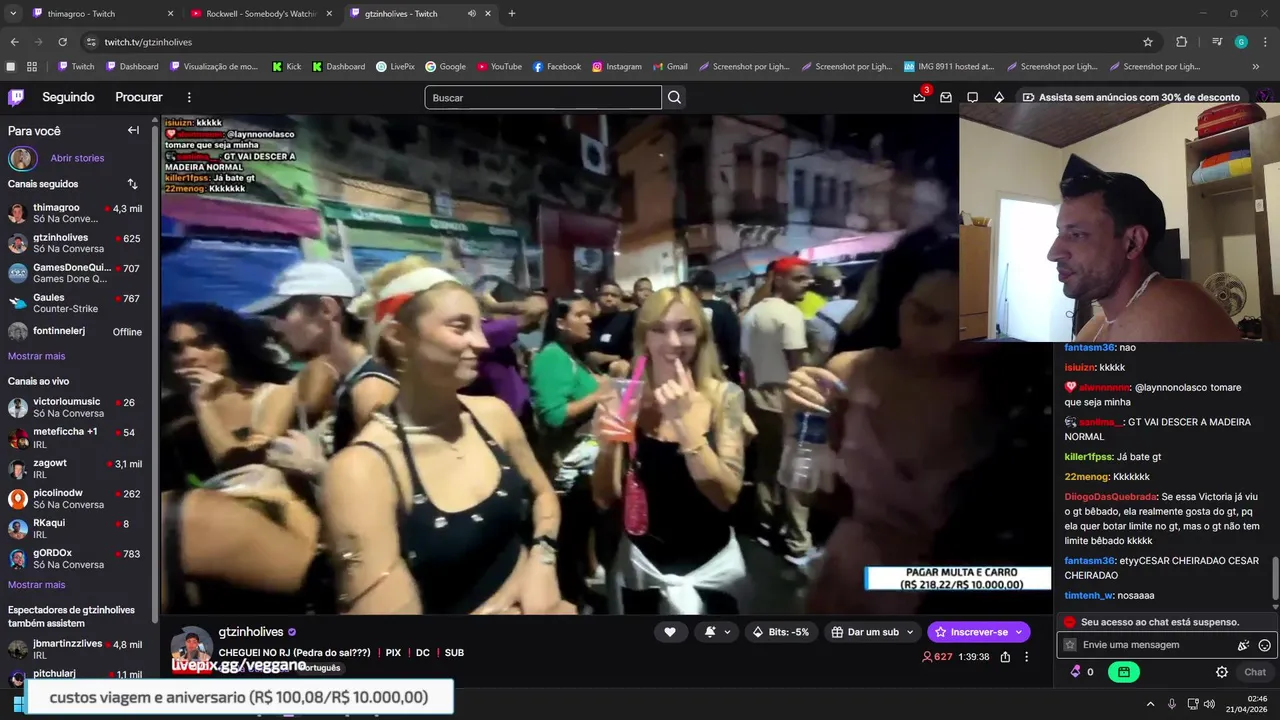Open the Chrome apps grid shortcut
Viewport: 1280px width, 720px height.
[32, 67]
